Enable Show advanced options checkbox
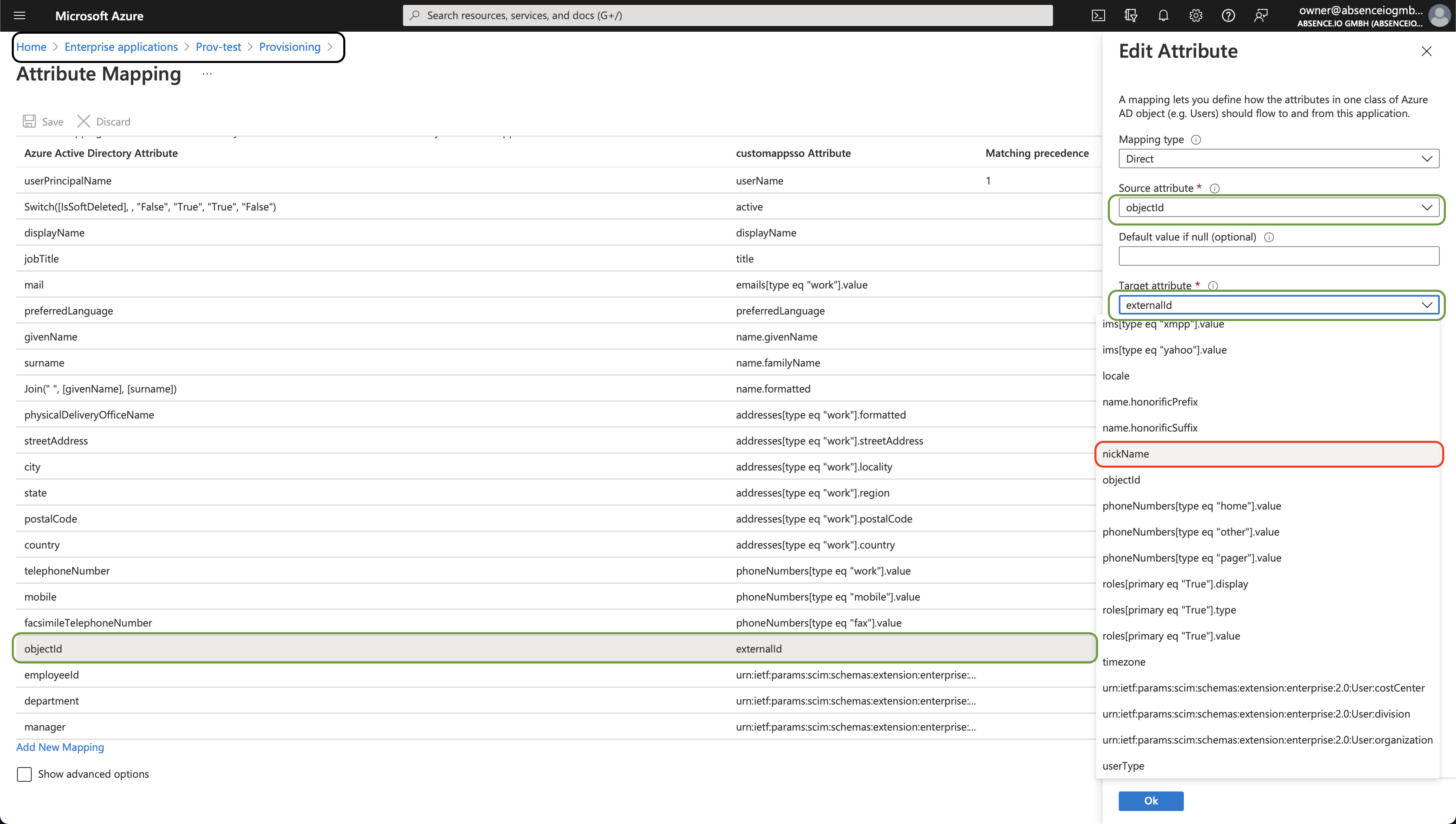1456x824 pixels. tap(24, 774)
